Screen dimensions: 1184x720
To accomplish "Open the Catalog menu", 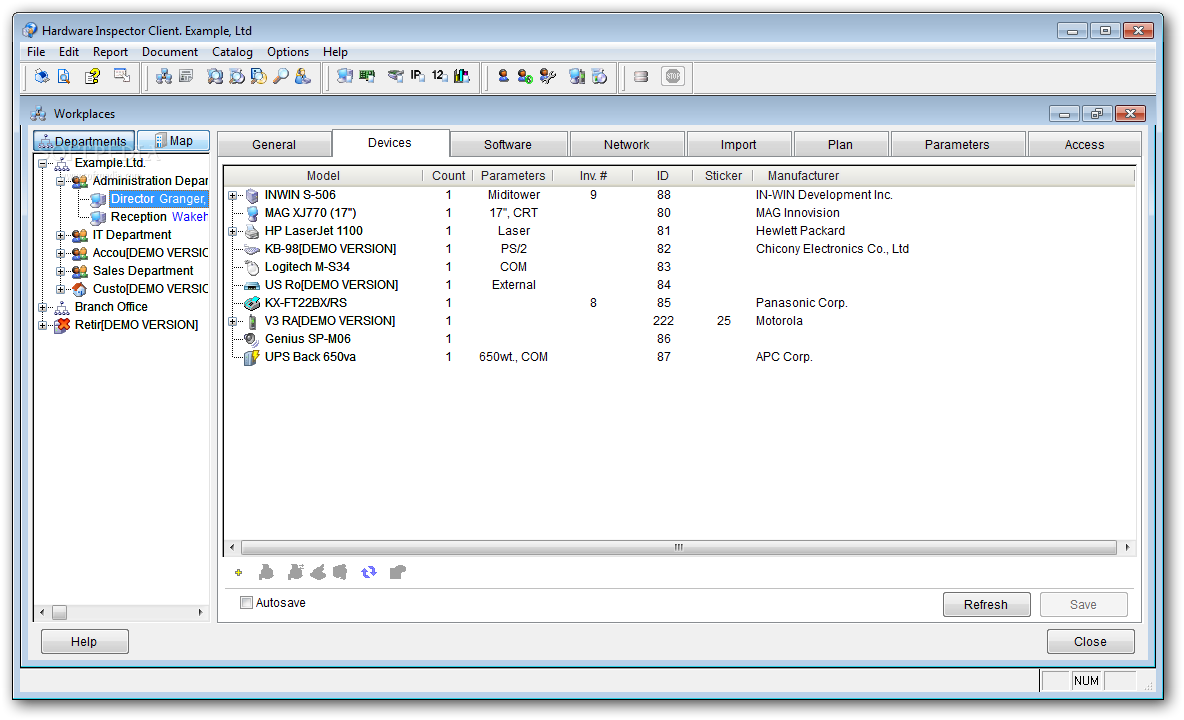I will coord(232,52).
